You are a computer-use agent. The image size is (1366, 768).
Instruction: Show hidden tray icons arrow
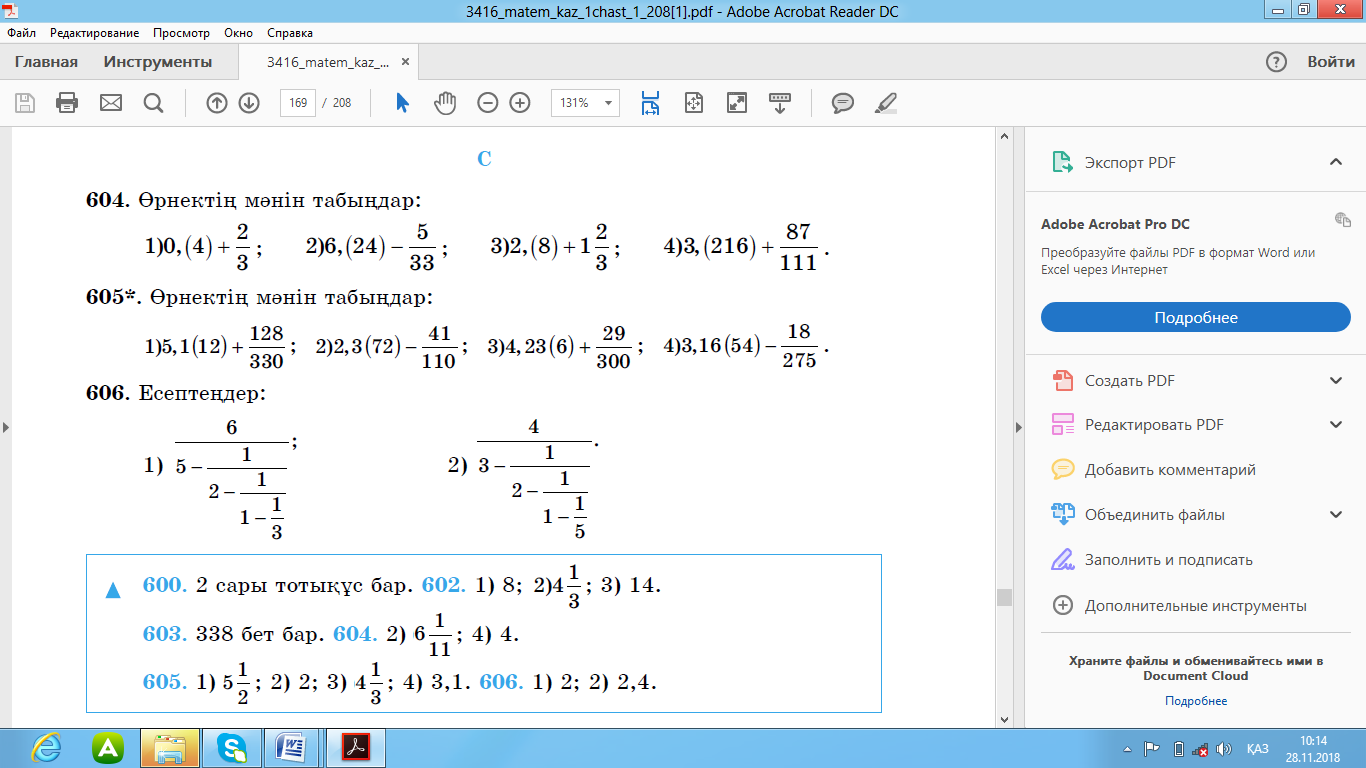tap(1129, 749)
